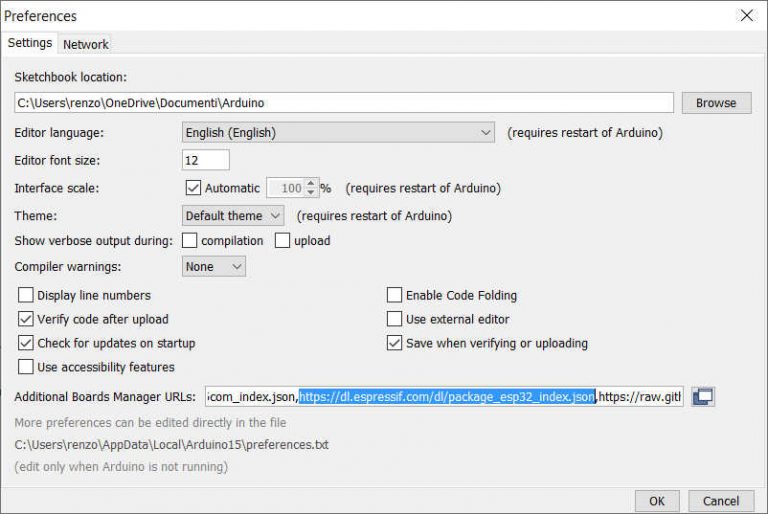The height and width of the screenshot is (514, 768).
Task: Enable Display line numbers
Action: pyautogui.click(x=25, y=295)
